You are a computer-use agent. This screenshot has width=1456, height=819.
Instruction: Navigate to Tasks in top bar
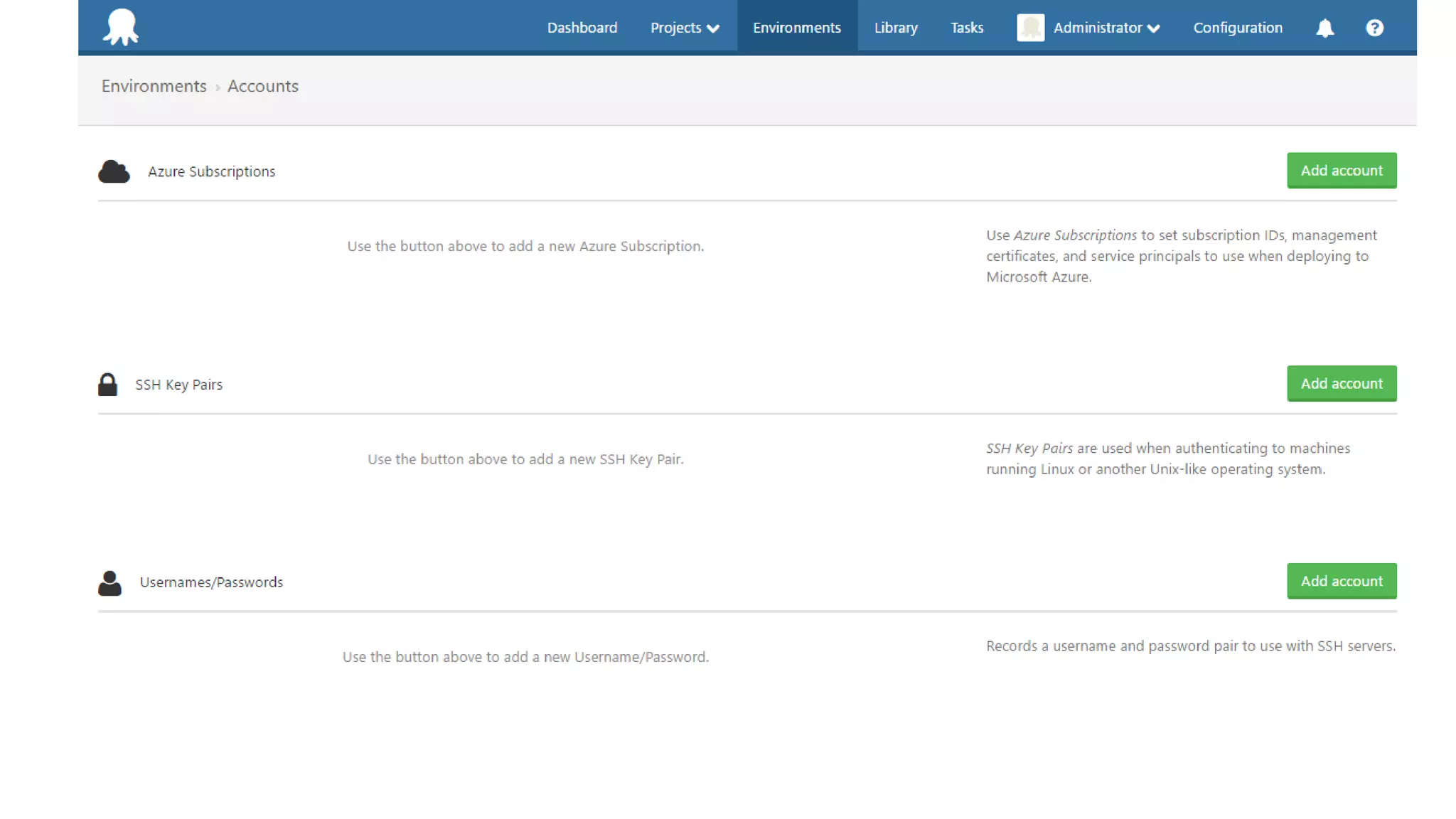coord(967,28)
